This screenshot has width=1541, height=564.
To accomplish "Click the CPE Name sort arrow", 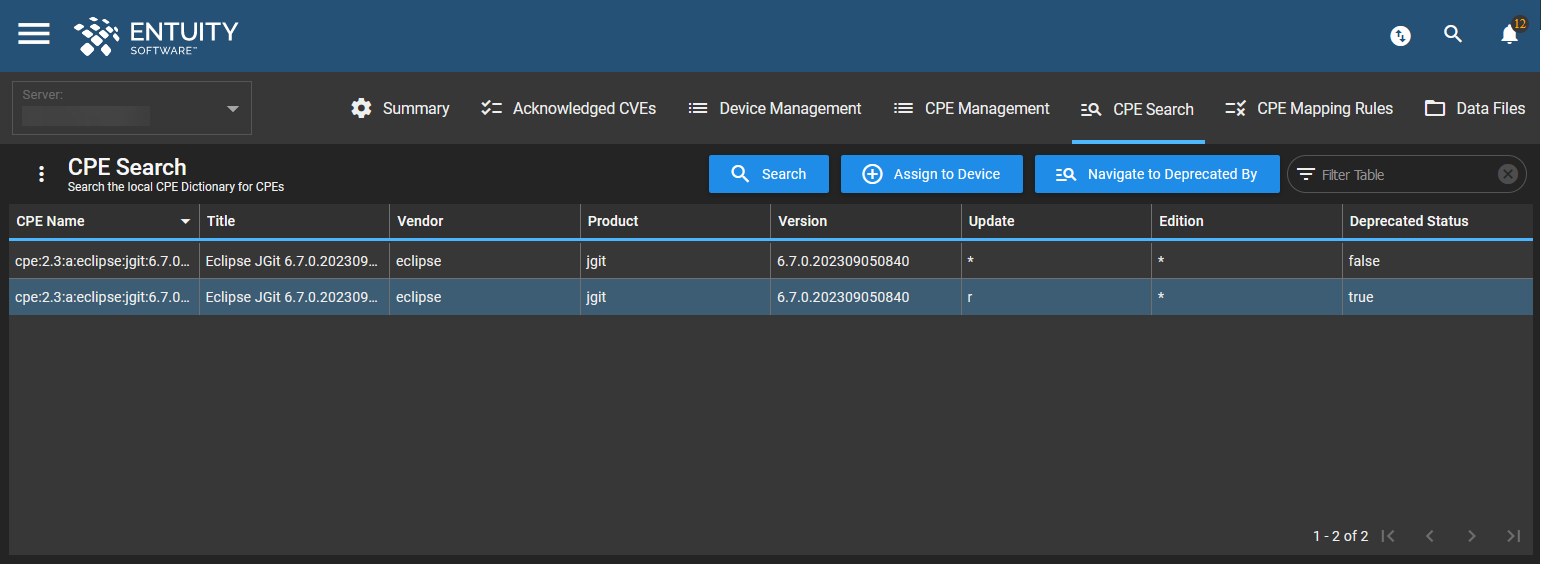I will [185, 222].
